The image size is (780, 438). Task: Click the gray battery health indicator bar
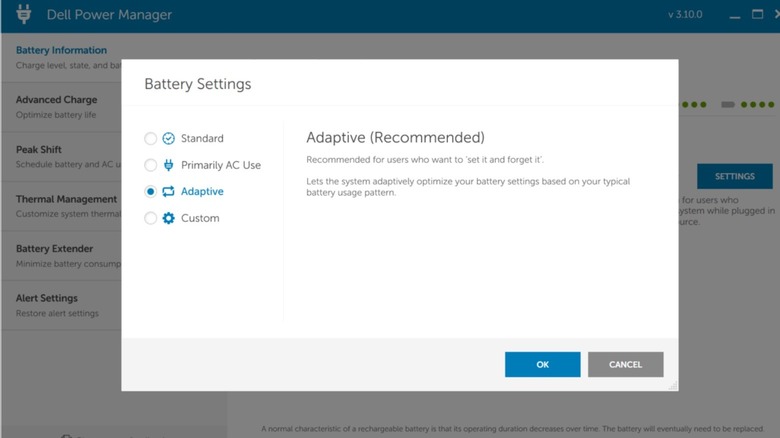pyautogui.click(x=728, y=105)
